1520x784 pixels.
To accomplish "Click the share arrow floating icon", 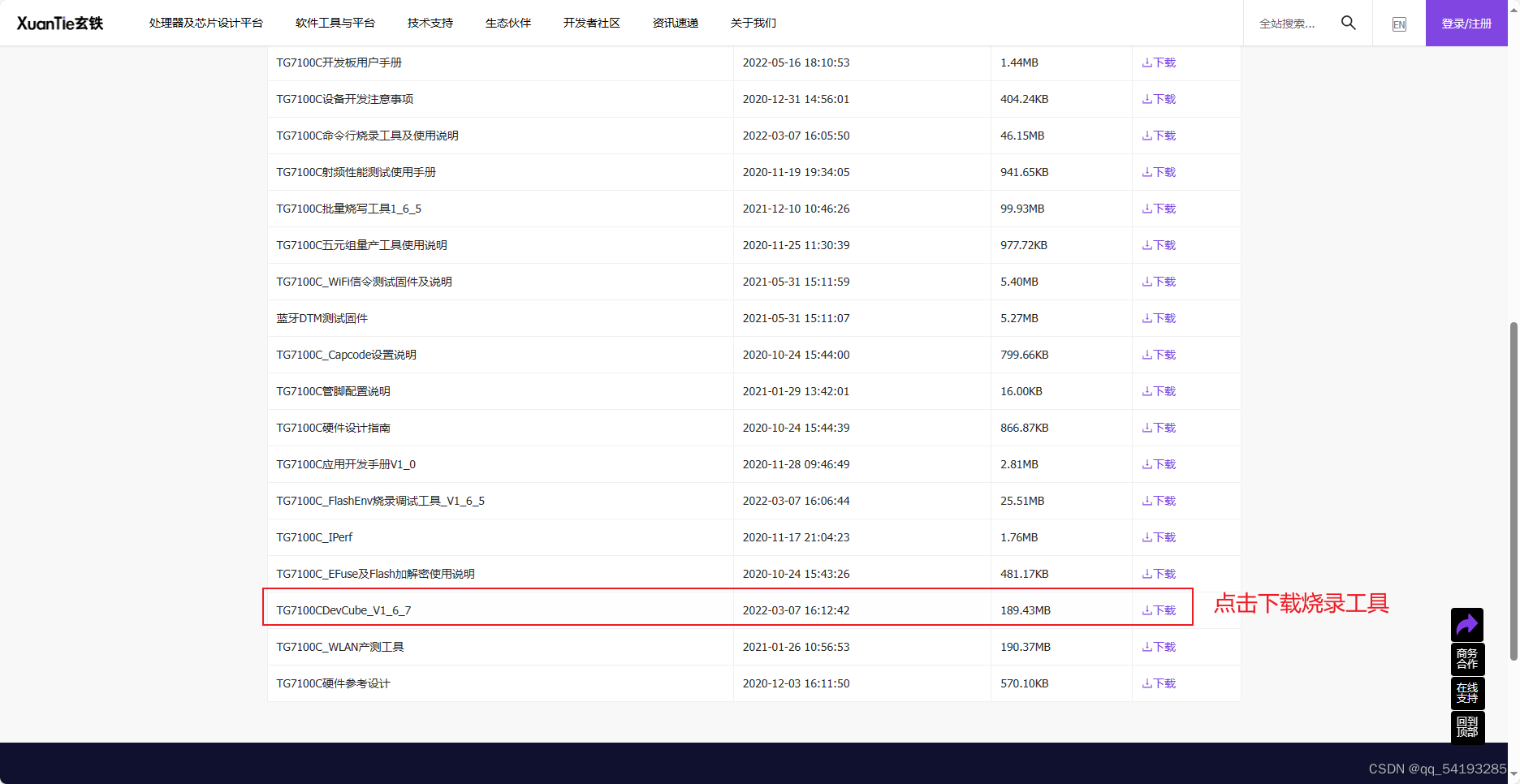I will pyautogui.click(x=1467, y=624).
